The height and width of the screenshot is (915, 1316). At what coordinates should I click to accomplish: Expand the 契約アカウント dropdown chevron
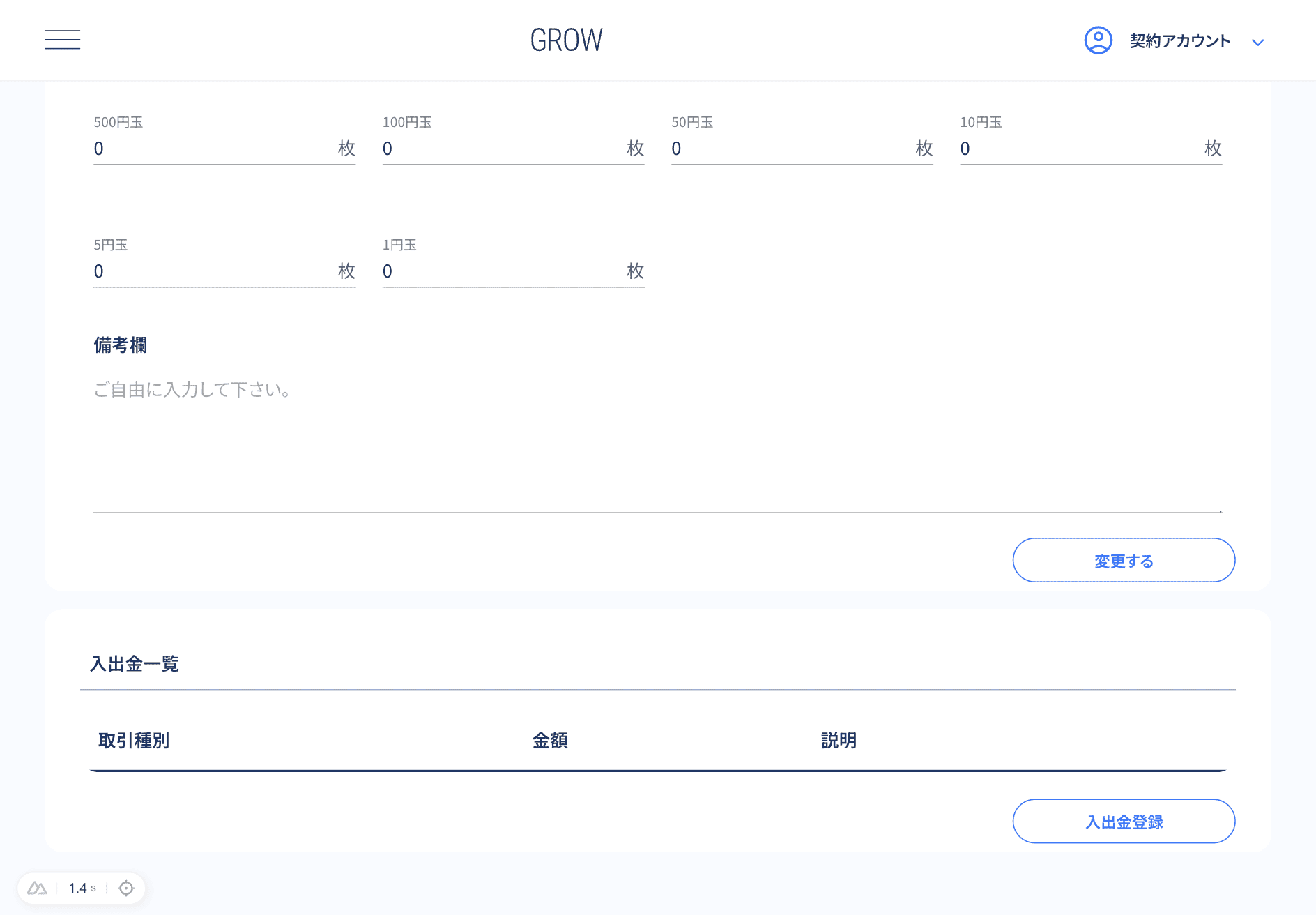1257,43
